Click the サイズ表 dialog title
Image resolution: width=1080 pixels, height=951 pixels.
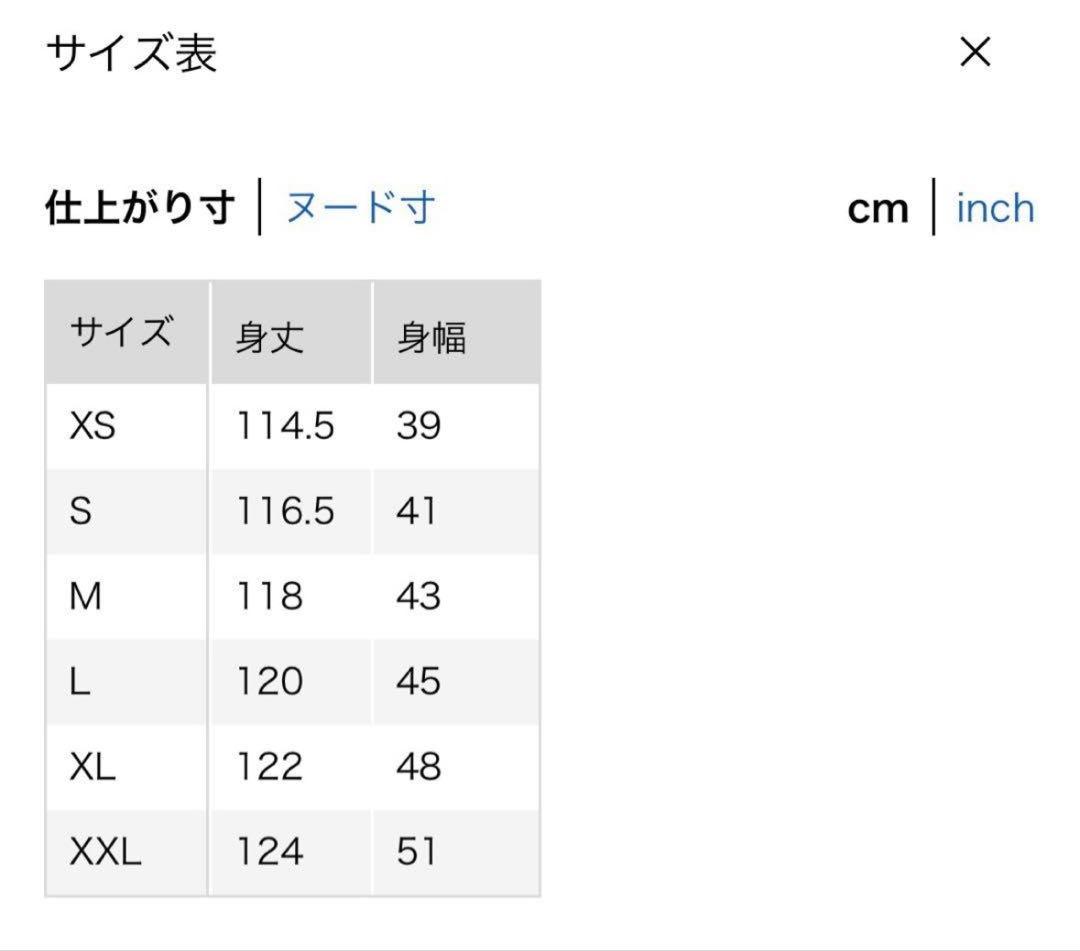point(132,53)
